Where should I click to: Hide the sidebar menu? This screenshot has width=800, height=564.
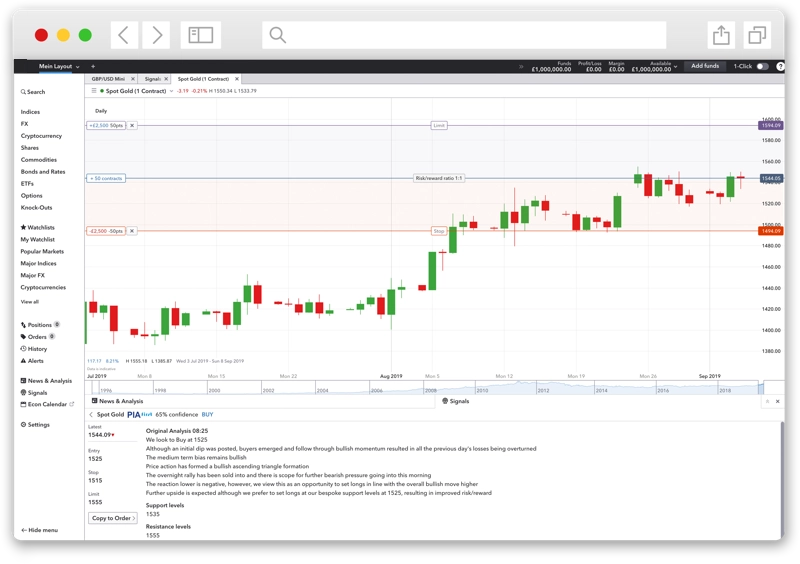(39, 530)
